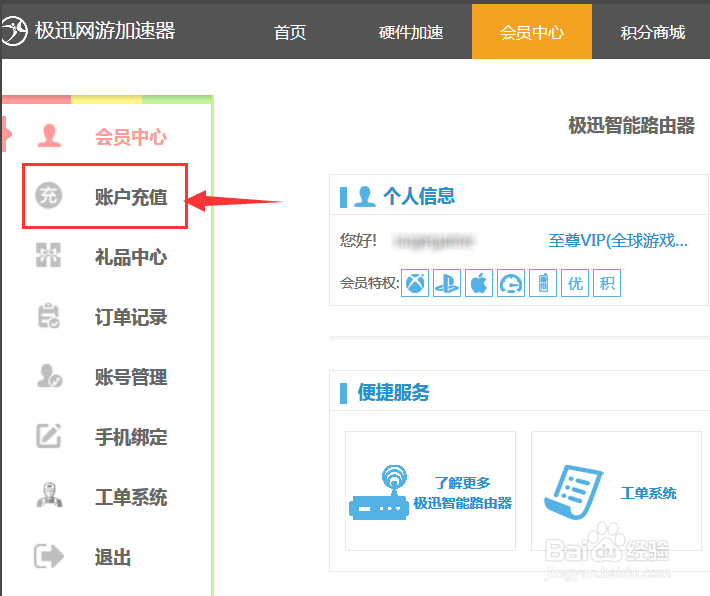This screenshot has width=710, height=596.
Task: Open the 至尊VIP(全球游戏... link
Action: [618, 240]
